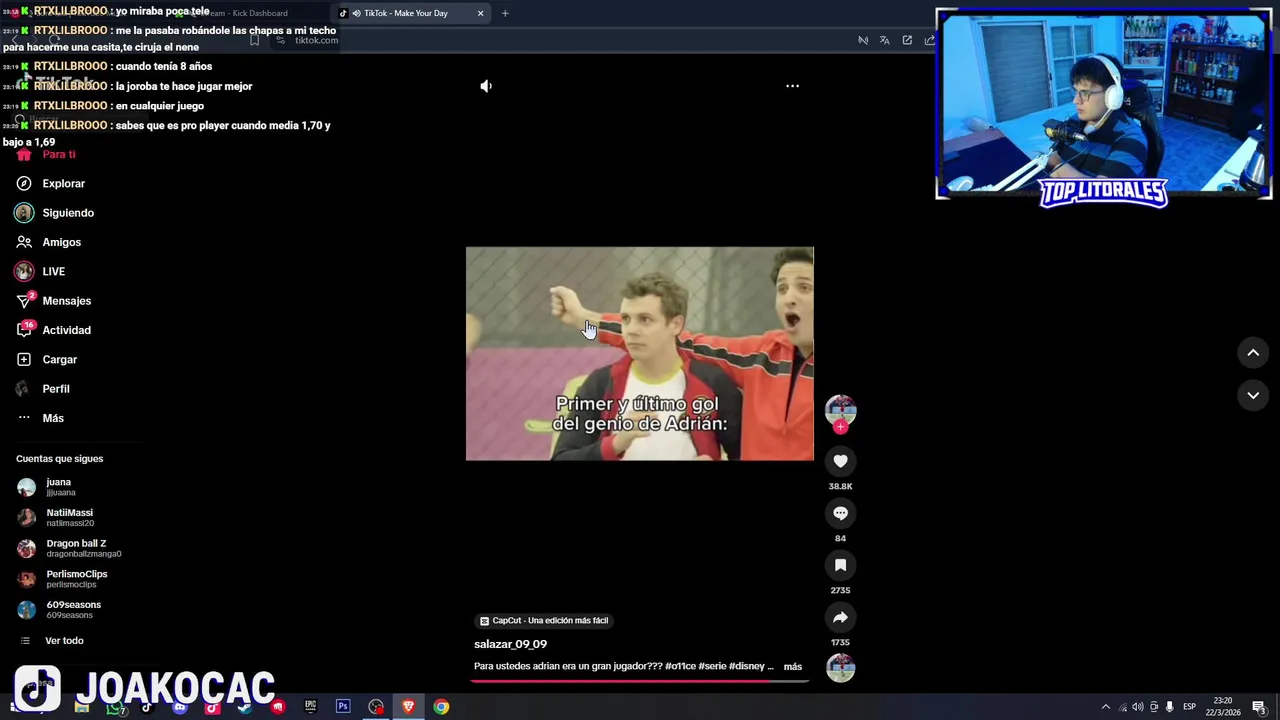The width and height of the screenshot is (1280, 720).
Task: Open the taskbar clock showing 23:20
Action: pos(1222,707)
